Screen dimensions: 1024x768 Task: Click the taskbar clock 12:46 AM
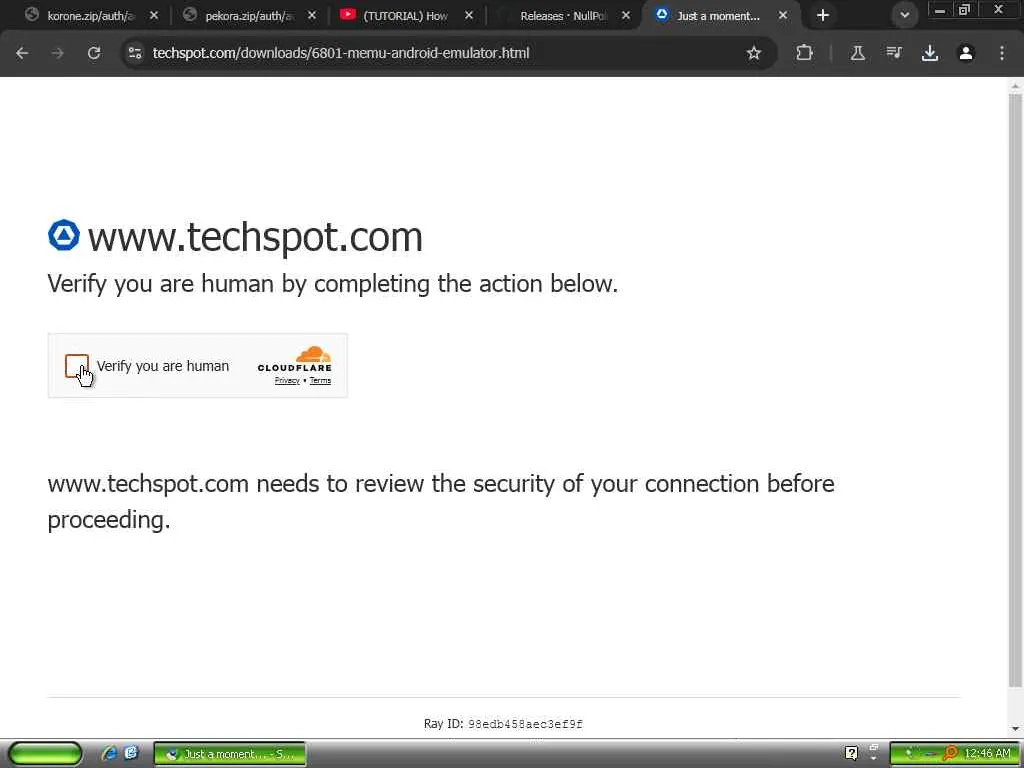tap(987, 754)
